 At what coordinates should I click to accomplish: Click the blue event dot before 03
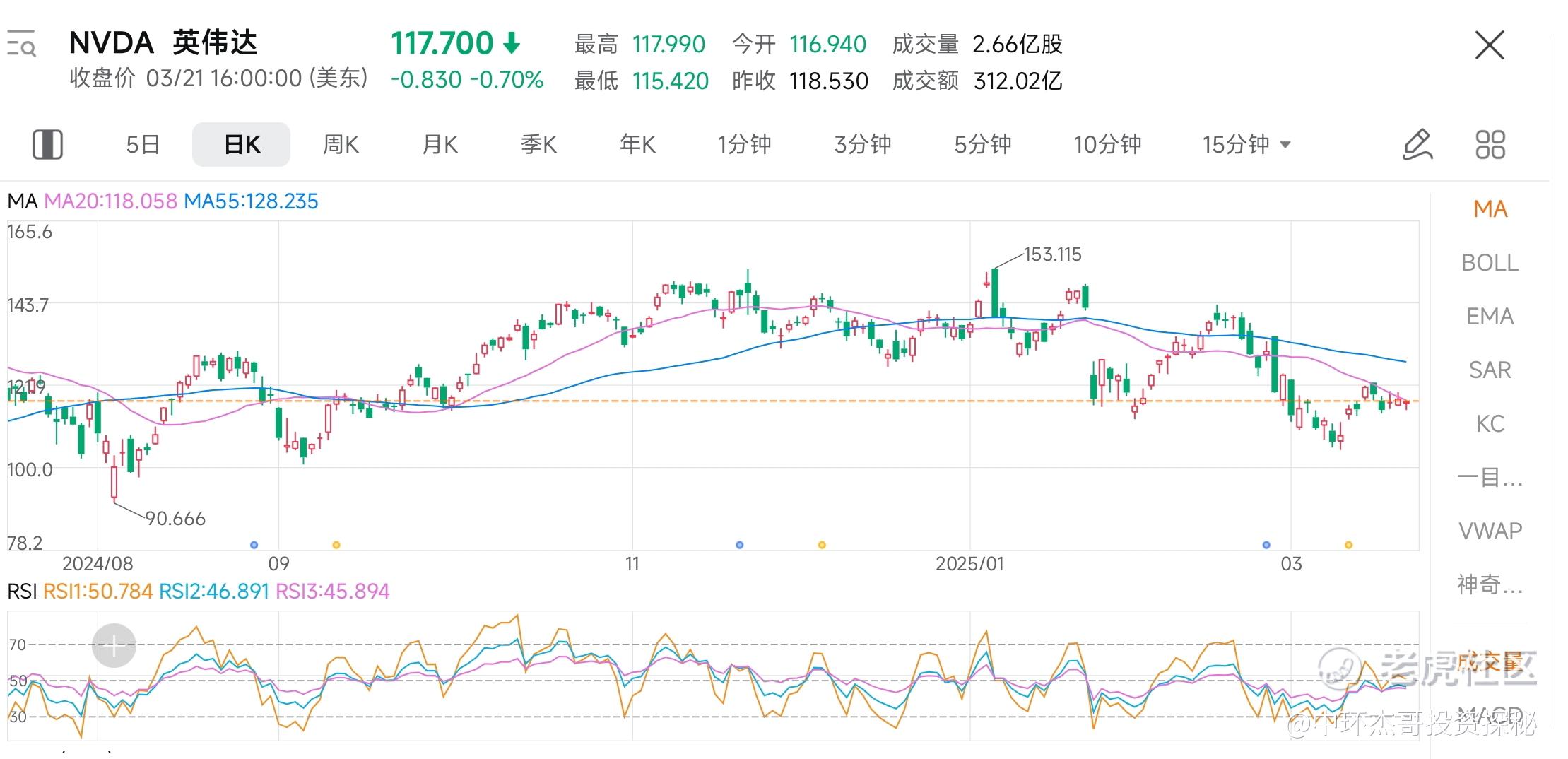1266,545
